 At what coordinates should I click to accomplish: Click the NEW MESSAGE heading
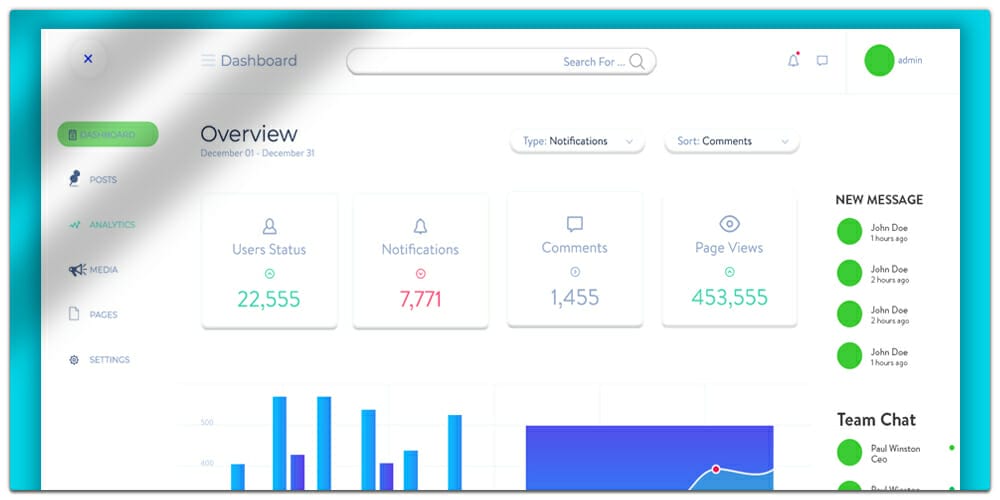[879, 200]
